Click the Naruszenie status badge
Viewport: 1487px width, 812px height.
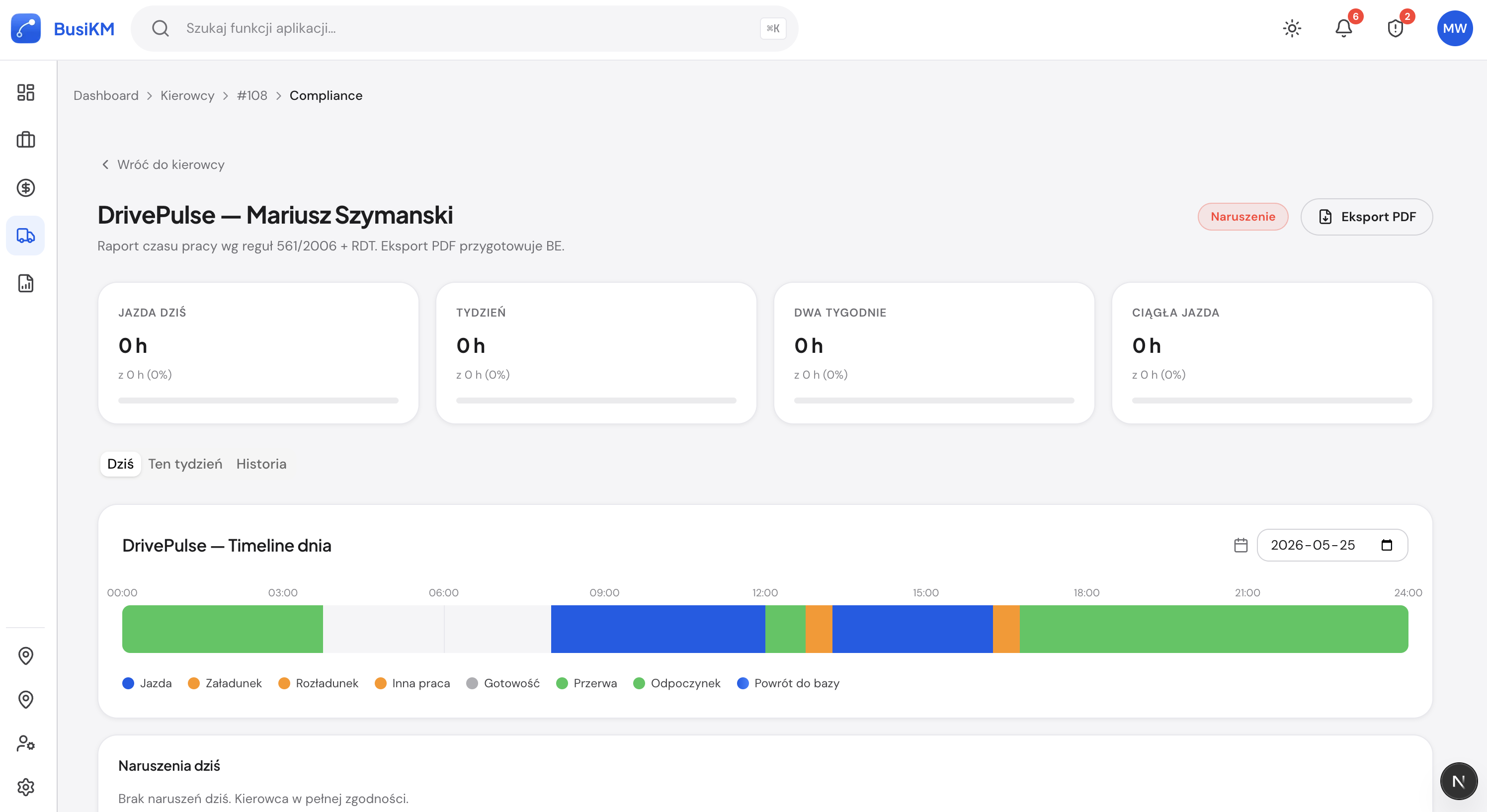coord(1243,217)
